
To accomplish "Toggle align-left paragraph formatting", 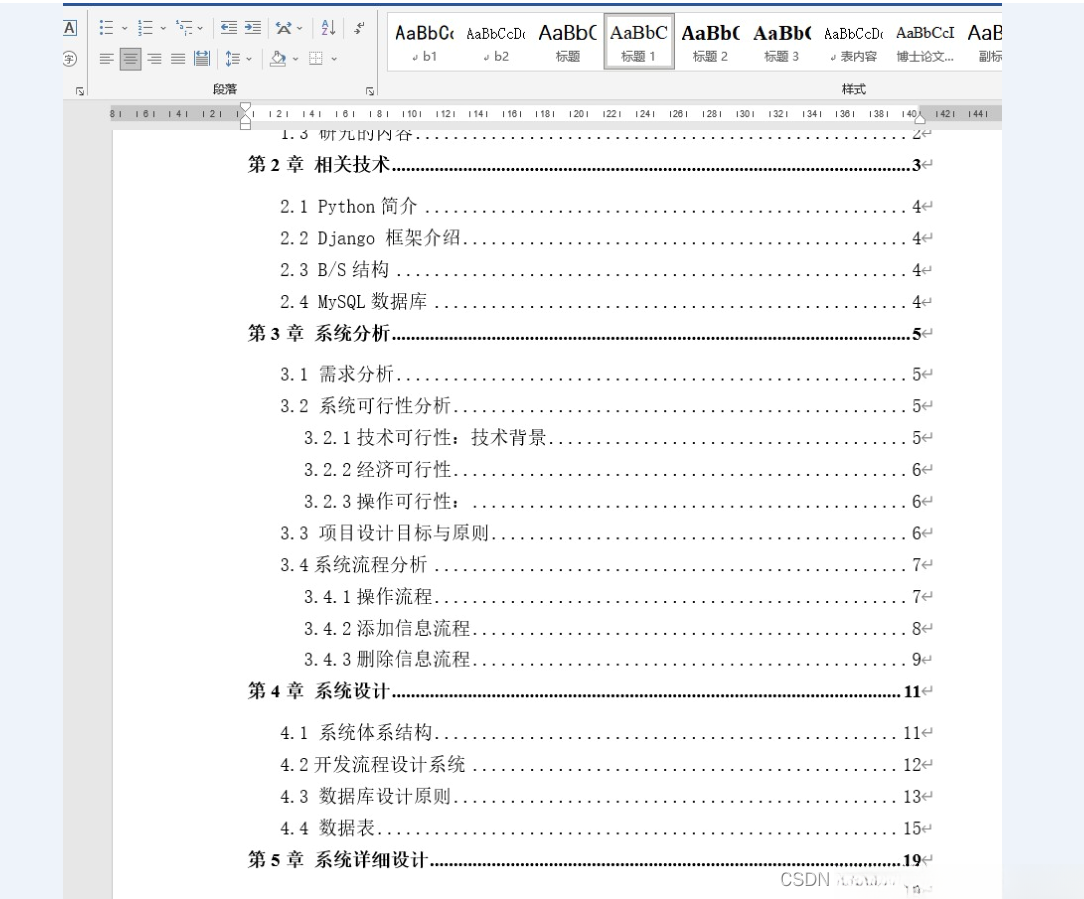I will pos(105,59).
